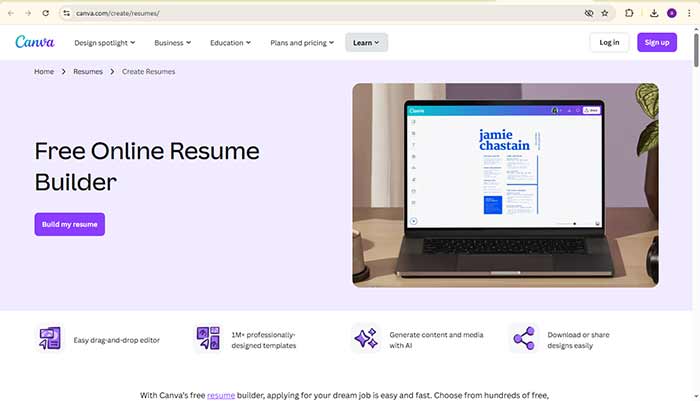
Task: Expand the Business menu
Action: coord(172,43)
